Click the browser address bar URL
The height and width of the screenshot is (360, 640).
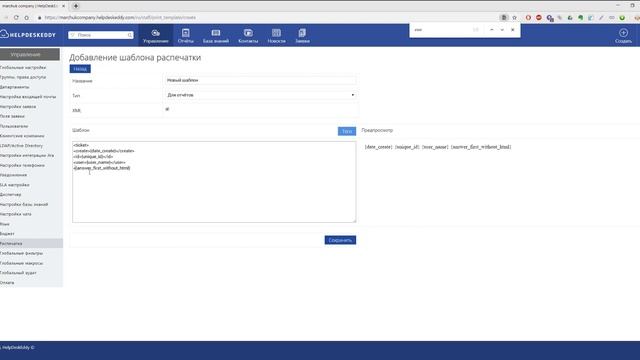tap(120, 18)
